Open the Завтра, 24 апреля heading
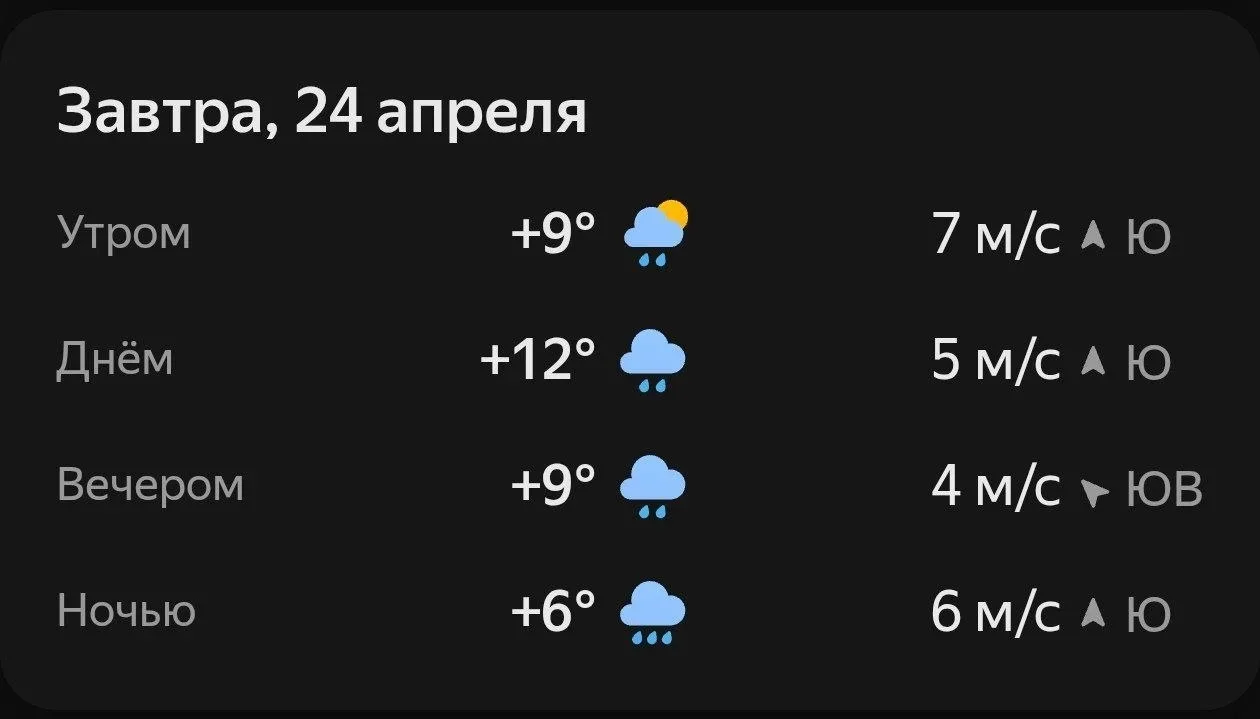Viewport: 1260px width, 719px height. (322, 111)
